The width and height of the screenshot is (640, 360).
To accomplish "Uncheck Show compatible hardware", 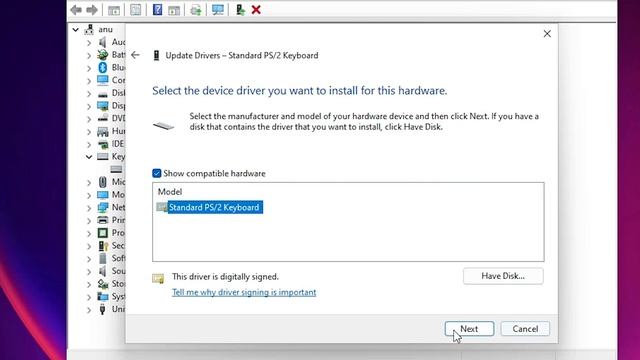I will (x=156, y=173).
